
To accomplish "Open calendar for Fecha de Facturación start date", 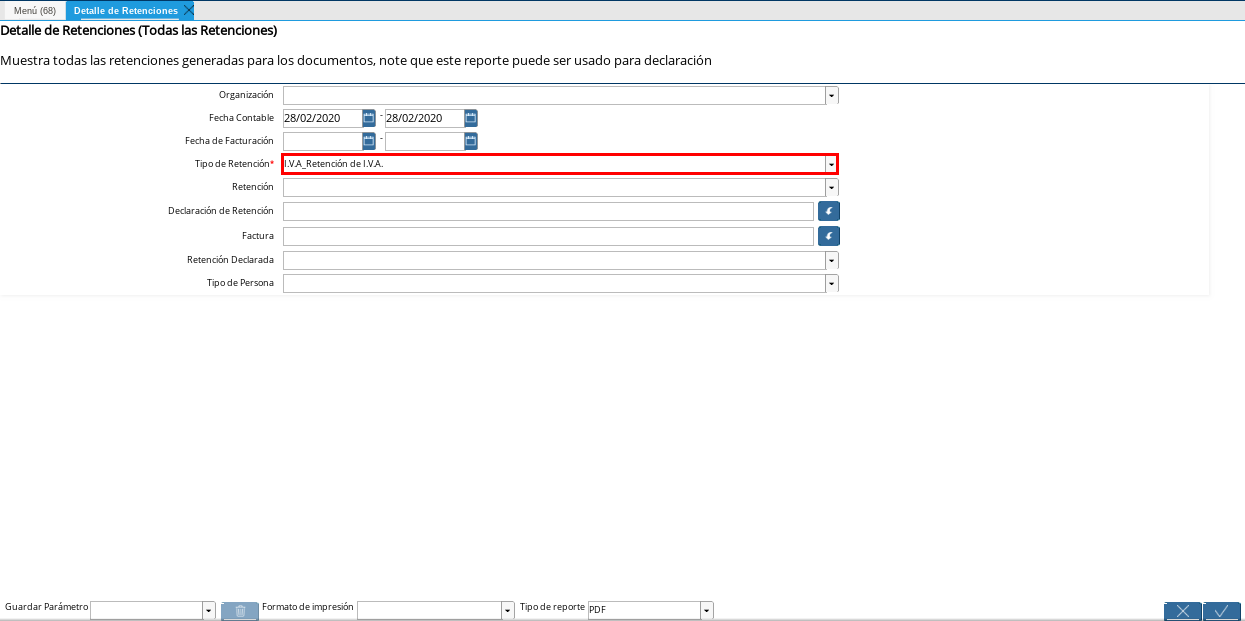I will point(369,141).
